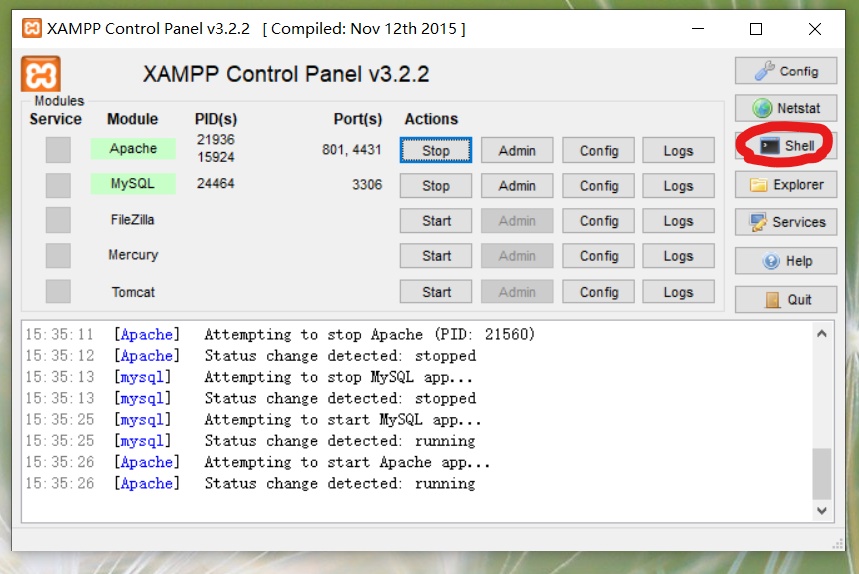Screen dimensions: 859x574
Task: Click log line 'Attempting to start MySQL app...'
Action: 343,420
